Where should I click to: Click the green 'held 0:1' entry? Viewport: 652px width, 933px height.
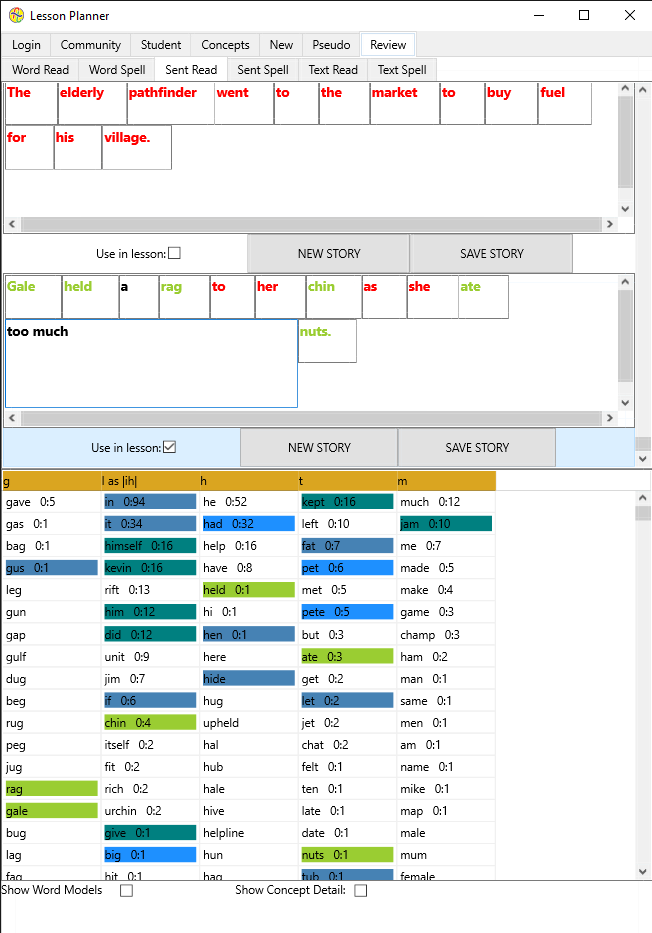(x=249, y=590)
